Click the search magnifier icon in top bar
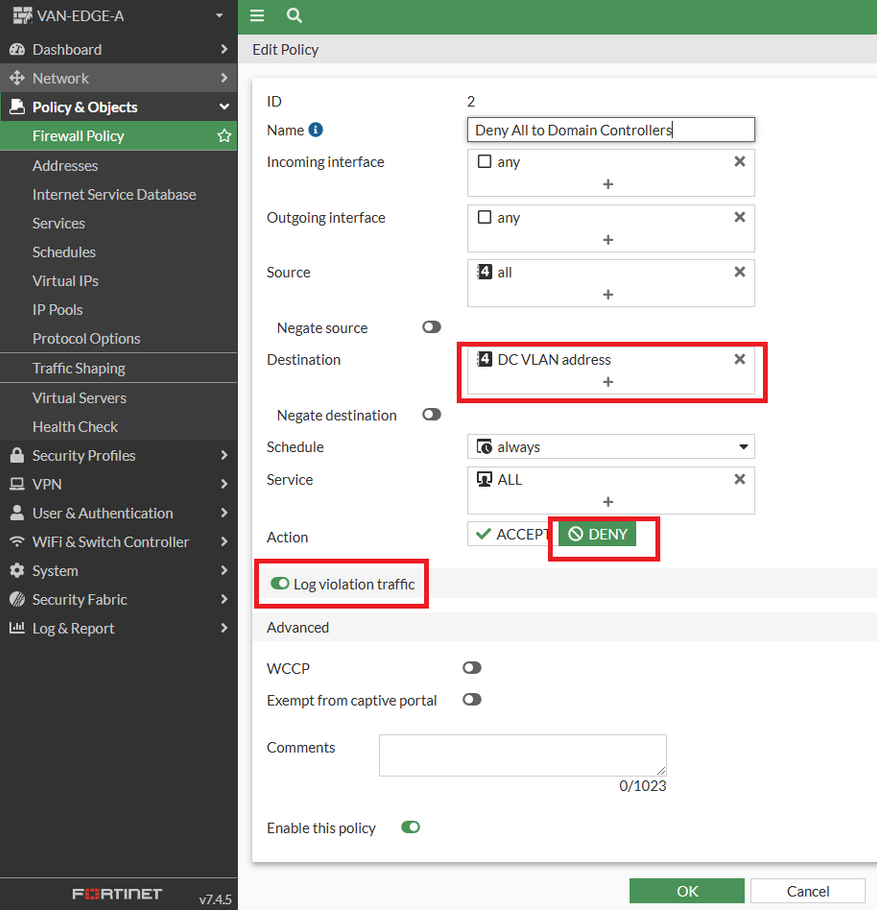The image size is (877, 910). (293, 16)
